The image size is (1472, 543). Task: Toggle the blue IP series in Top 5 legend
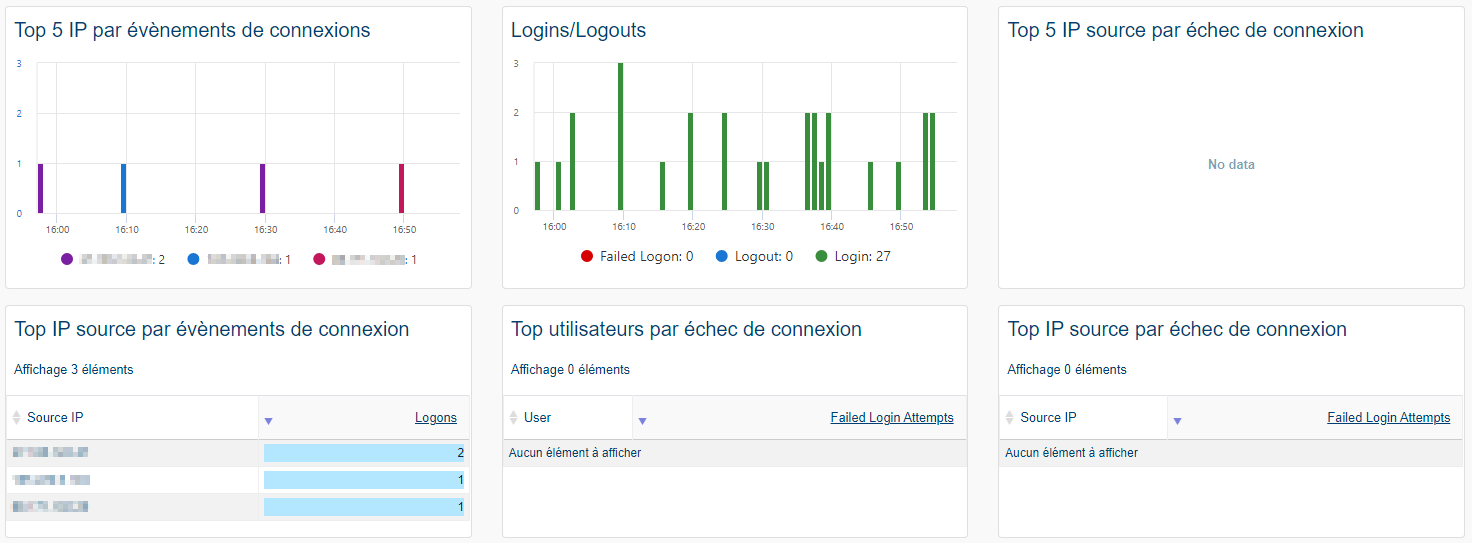193,260
